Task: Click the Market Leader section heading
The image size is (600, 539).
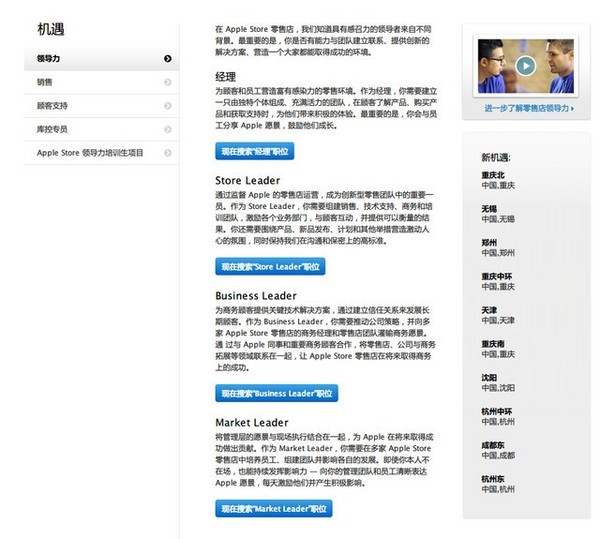Action: [252, 423]
